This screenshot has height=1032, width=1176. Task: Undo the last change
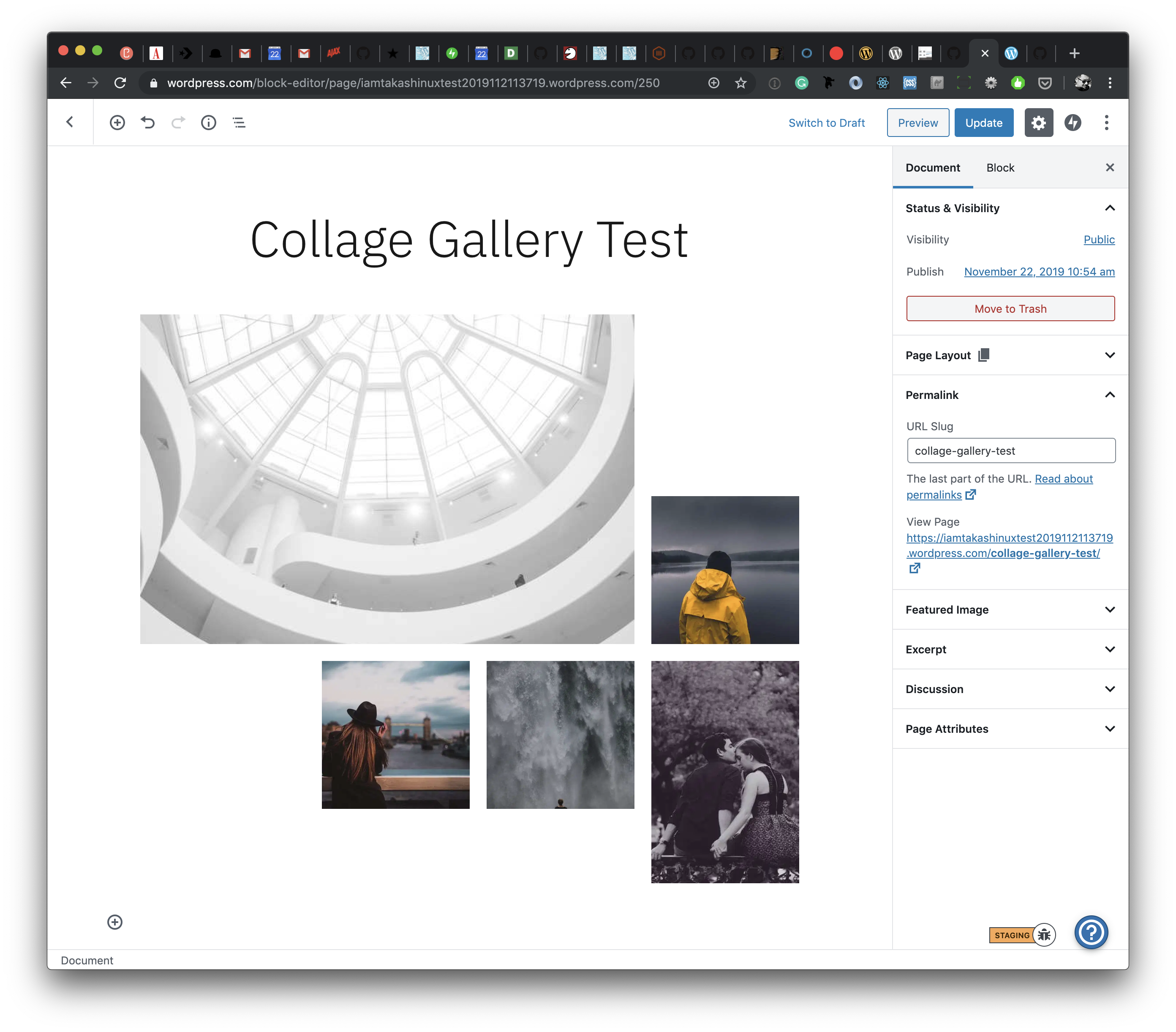click(148, 123)
